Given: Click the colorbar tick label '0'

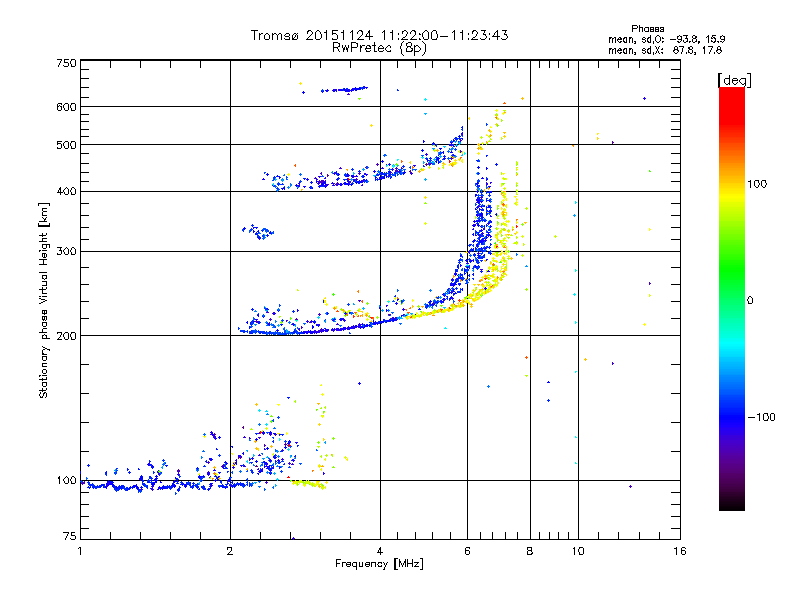Looking at the screenshot, I should click(x=750, y=301).
